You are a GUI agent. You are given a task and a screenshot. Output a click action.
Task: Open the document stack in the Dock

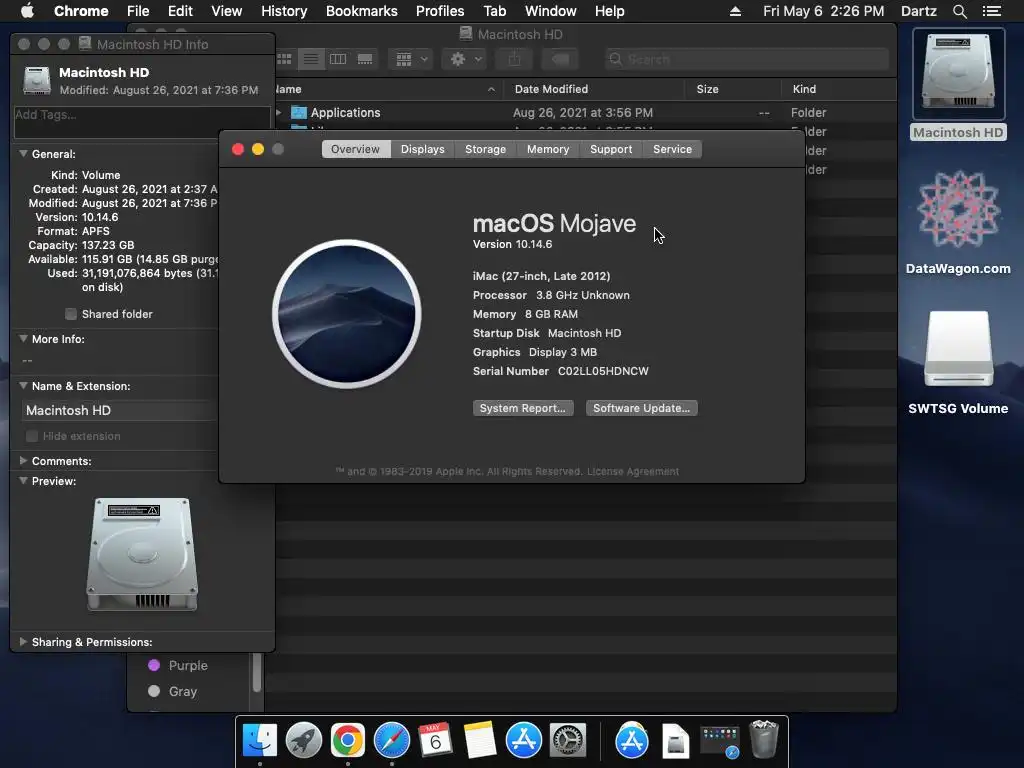point(675,741)
